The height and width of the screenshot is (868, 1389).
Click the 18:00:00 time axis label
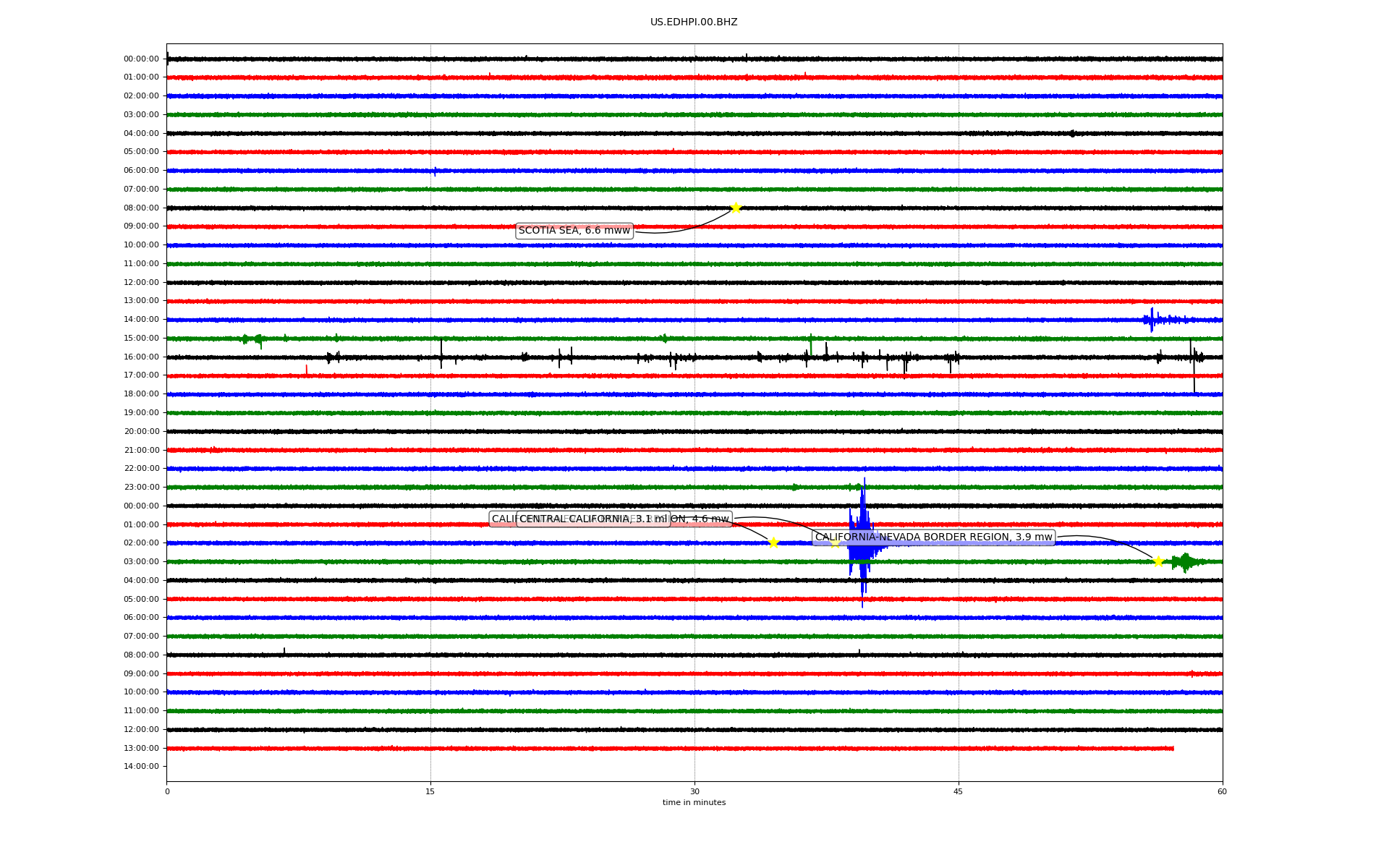pos(141,394)
